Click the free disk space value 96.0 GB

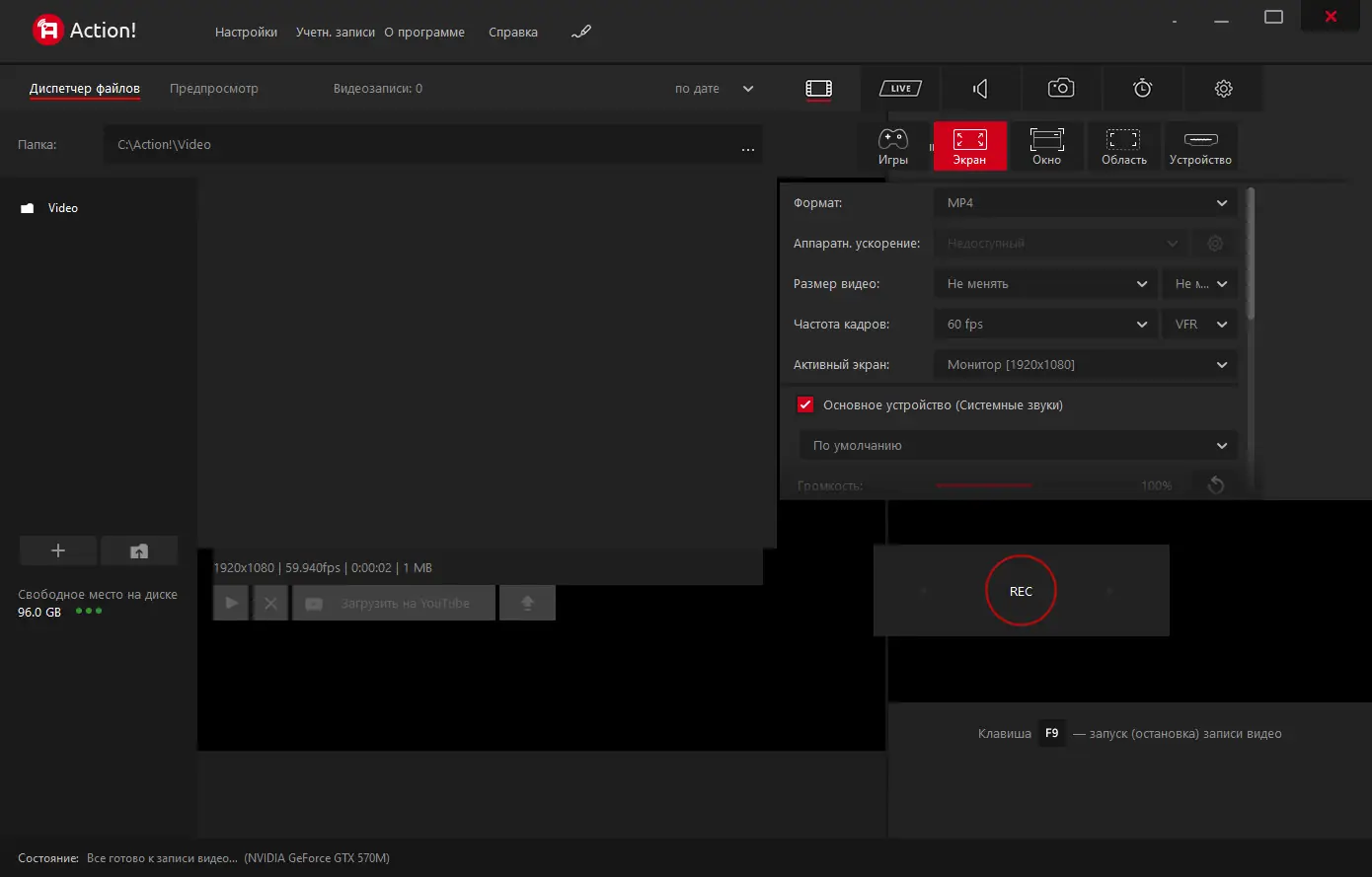tap(39, 613)
